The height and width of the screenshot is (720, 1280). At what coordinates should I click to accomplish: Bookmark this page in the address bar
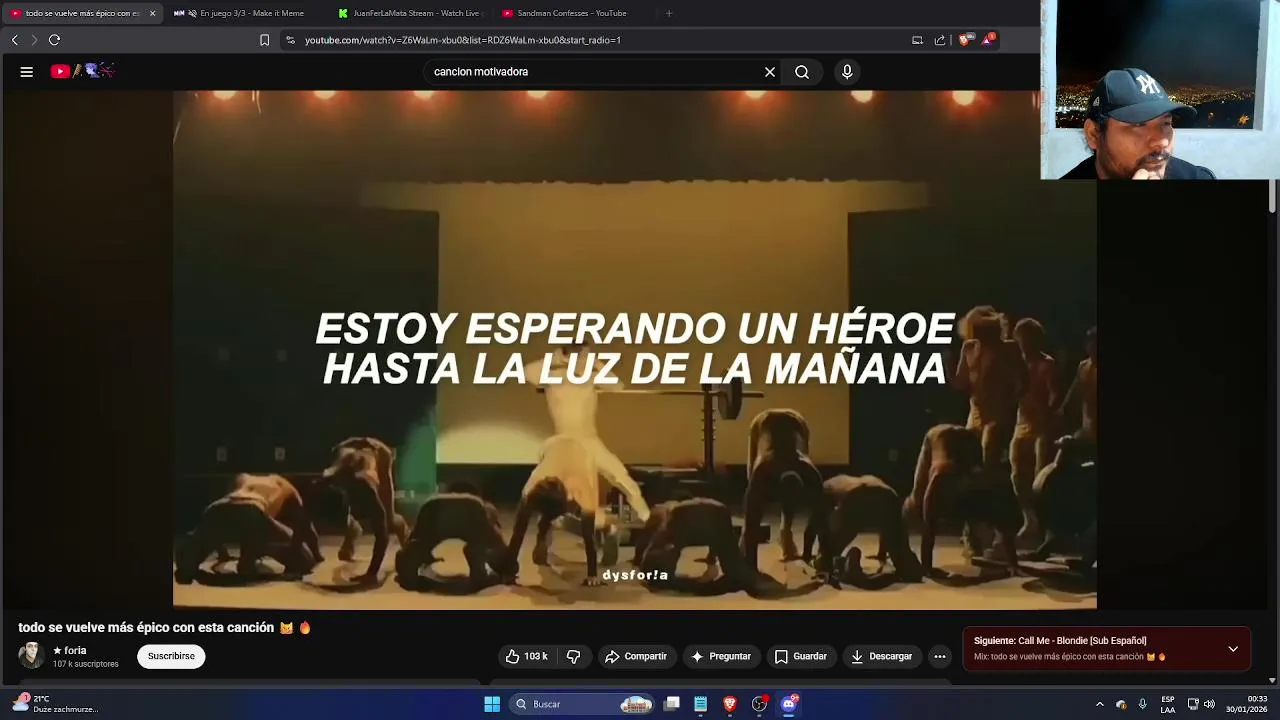(264, 40)
